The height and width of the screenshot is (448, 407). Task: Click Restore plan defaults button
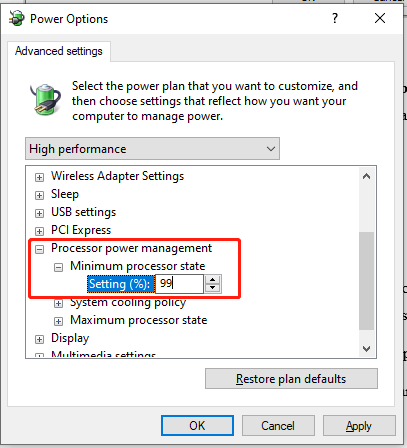click(291, 379)
